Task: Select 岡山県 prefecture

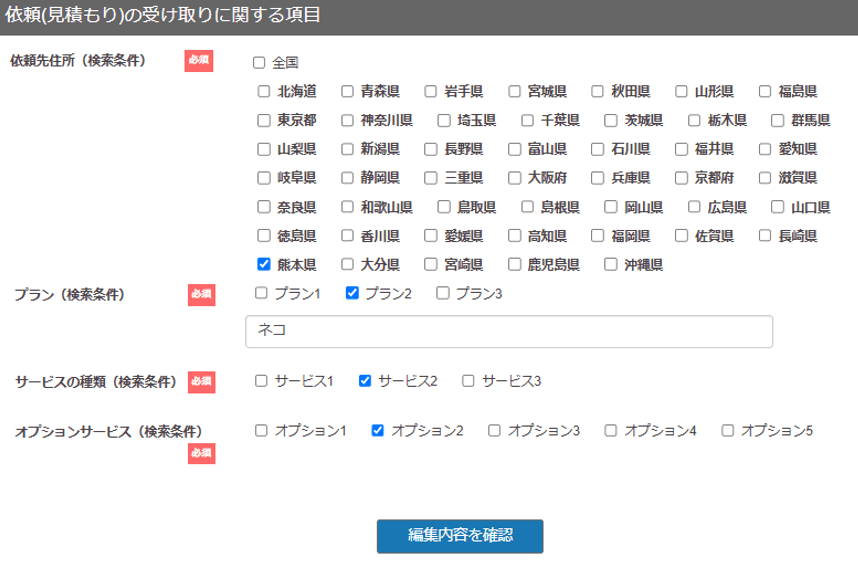Action: (x=611, y=207)
